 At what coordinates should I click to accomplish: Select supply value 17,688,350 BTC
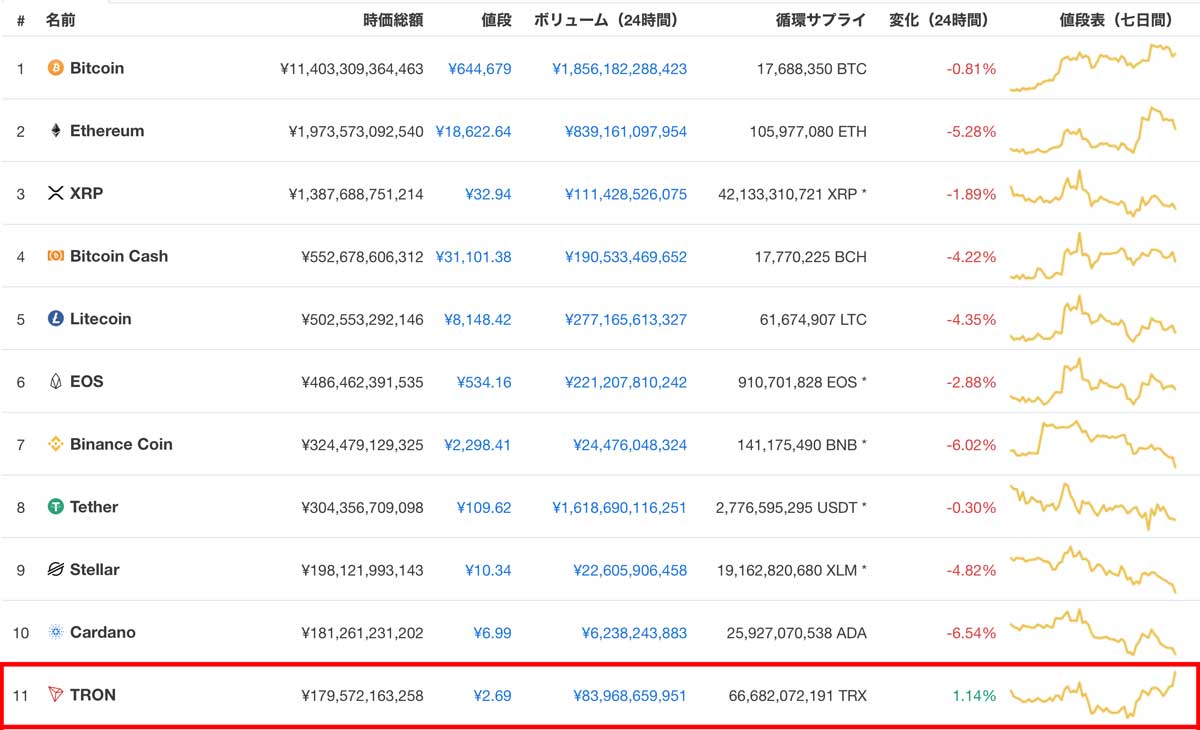point(812,69)
